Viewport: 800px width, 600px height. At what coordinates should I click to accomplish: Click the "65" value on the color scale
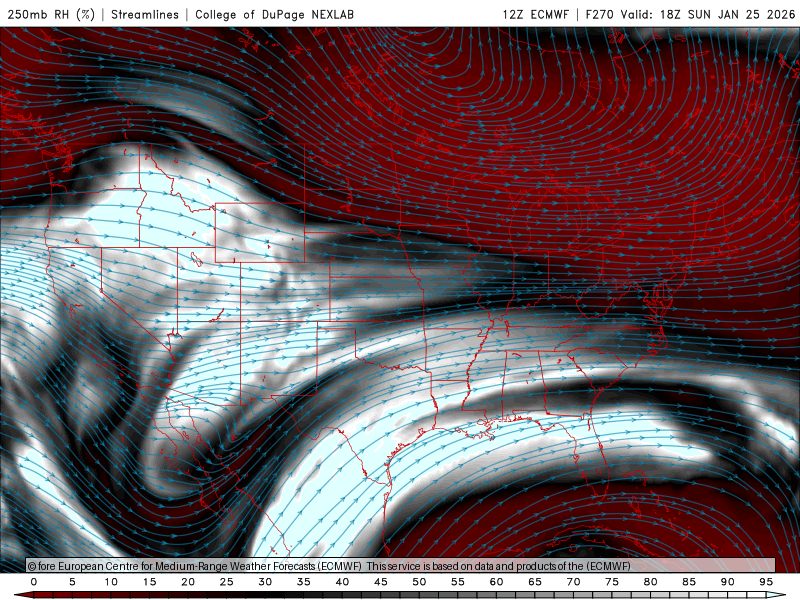(535, 582)
